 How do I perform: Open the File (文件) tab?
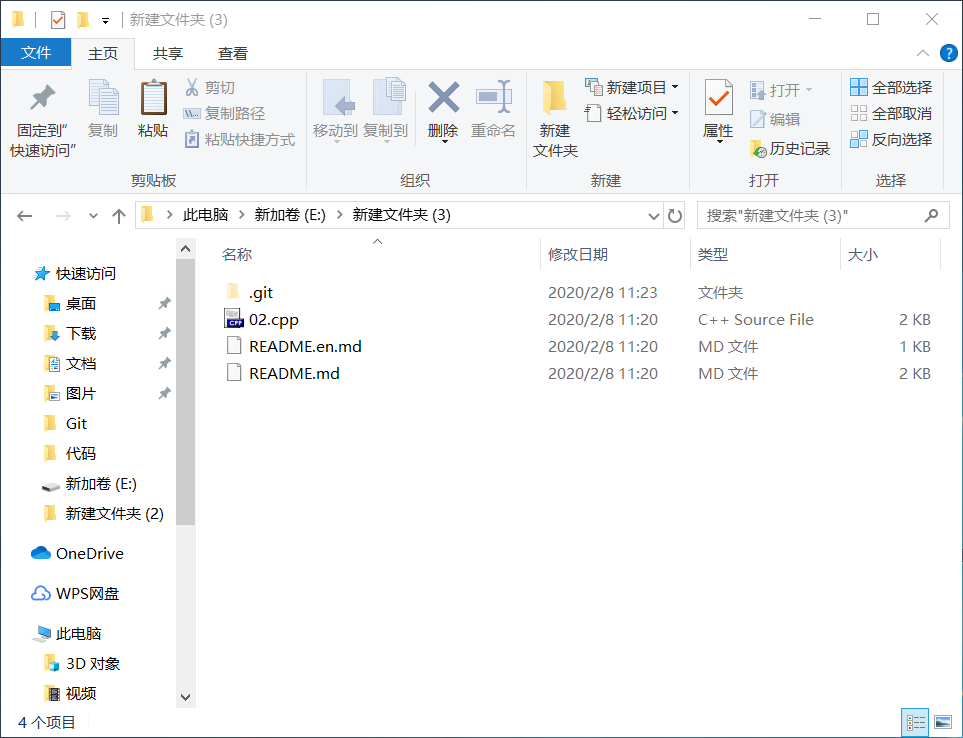[x=36, y=53]
